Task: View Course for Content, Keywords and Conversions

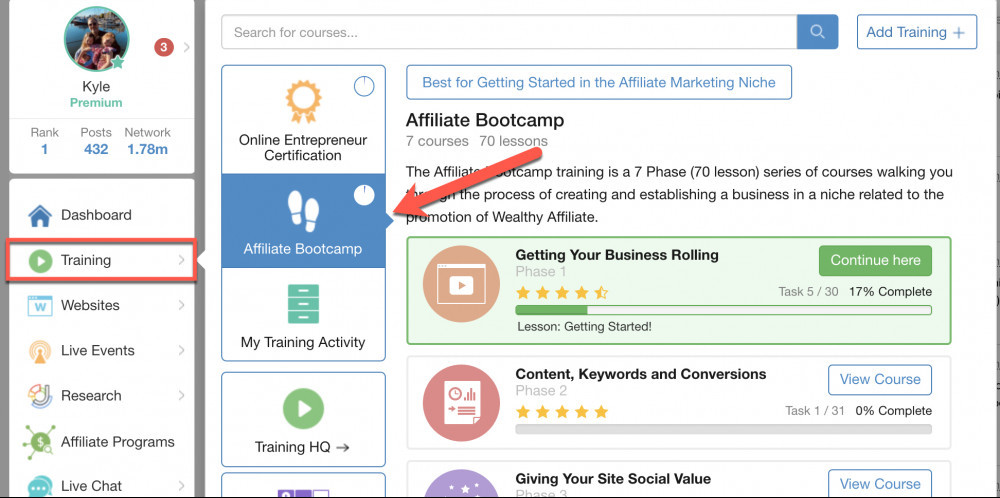Action: [880, 379]
